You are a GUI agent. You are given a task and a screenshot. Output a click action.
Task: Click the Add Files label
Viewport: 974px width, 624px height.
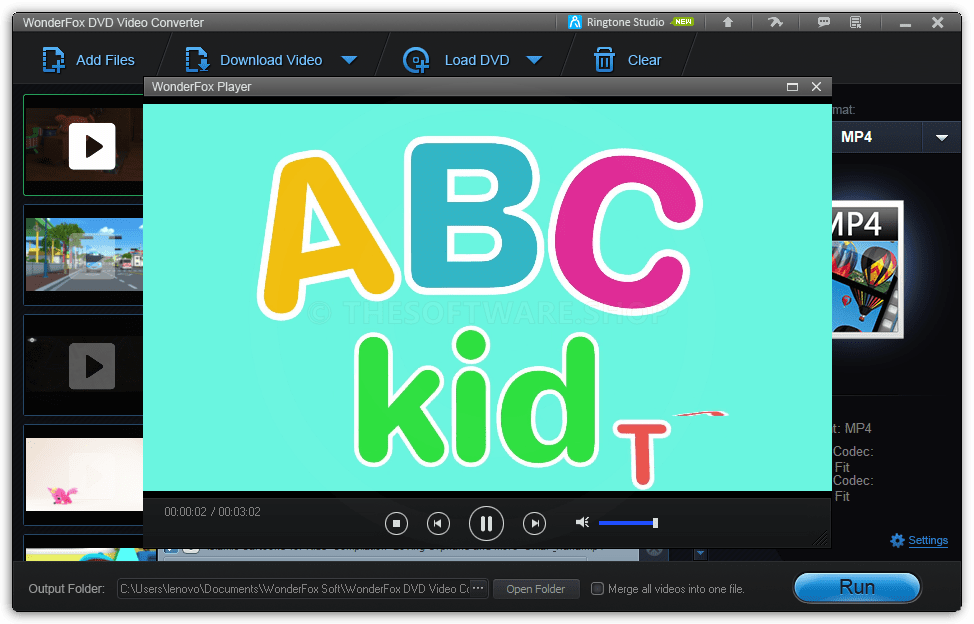105,60
